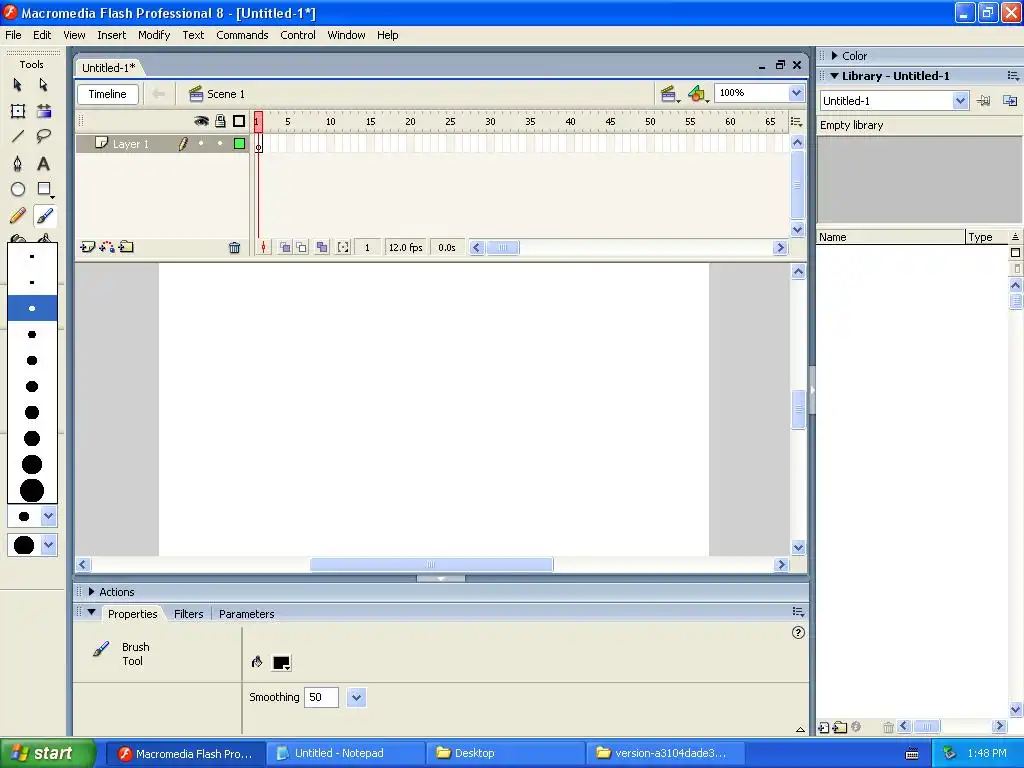Open the zoom 100% dropdown
Screen dimensions: 1024x768
[796, 93]
